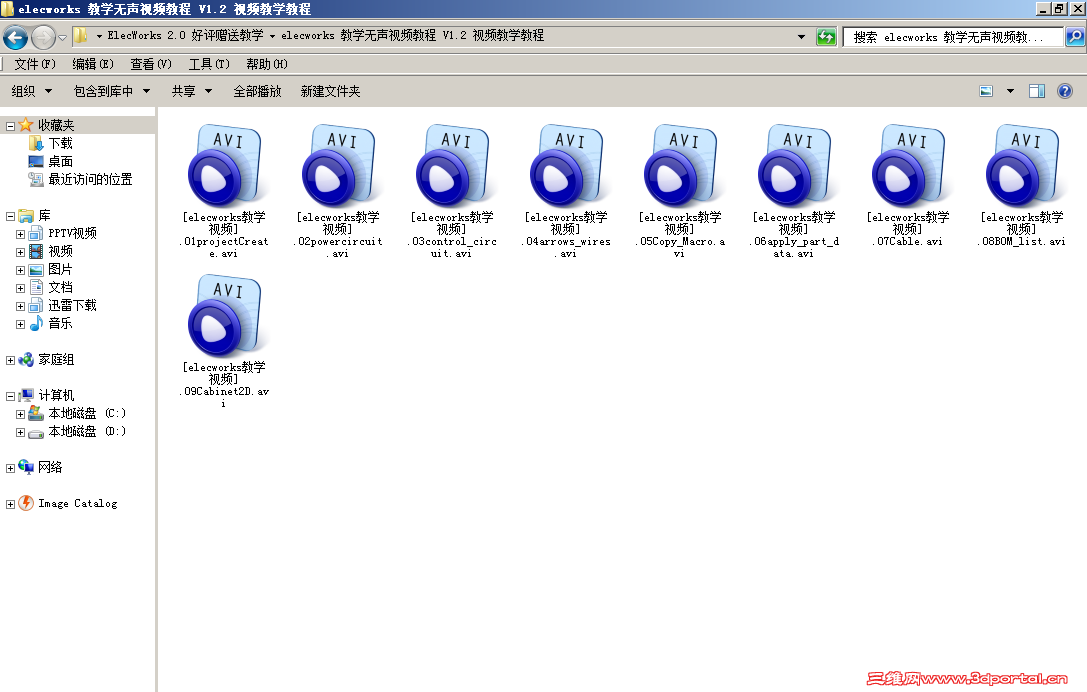Pick the 06apply_part_data.avi file icon
Viewport: 1087px width, 692px height.
coord(794,166)
